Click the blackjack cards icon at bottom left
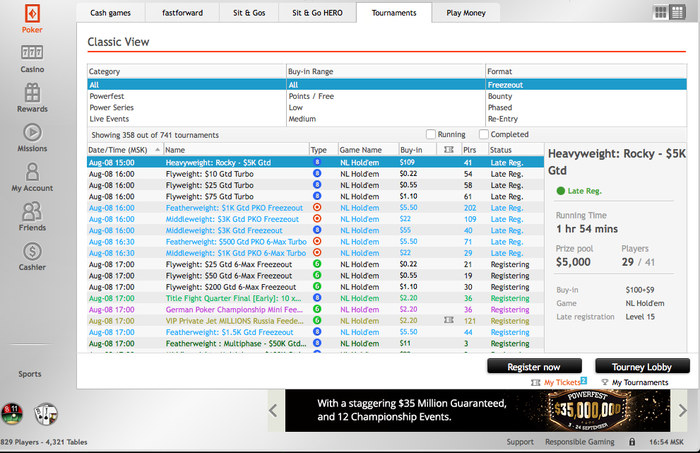This screenshot has width=700, height=453. tap(46, 414)
